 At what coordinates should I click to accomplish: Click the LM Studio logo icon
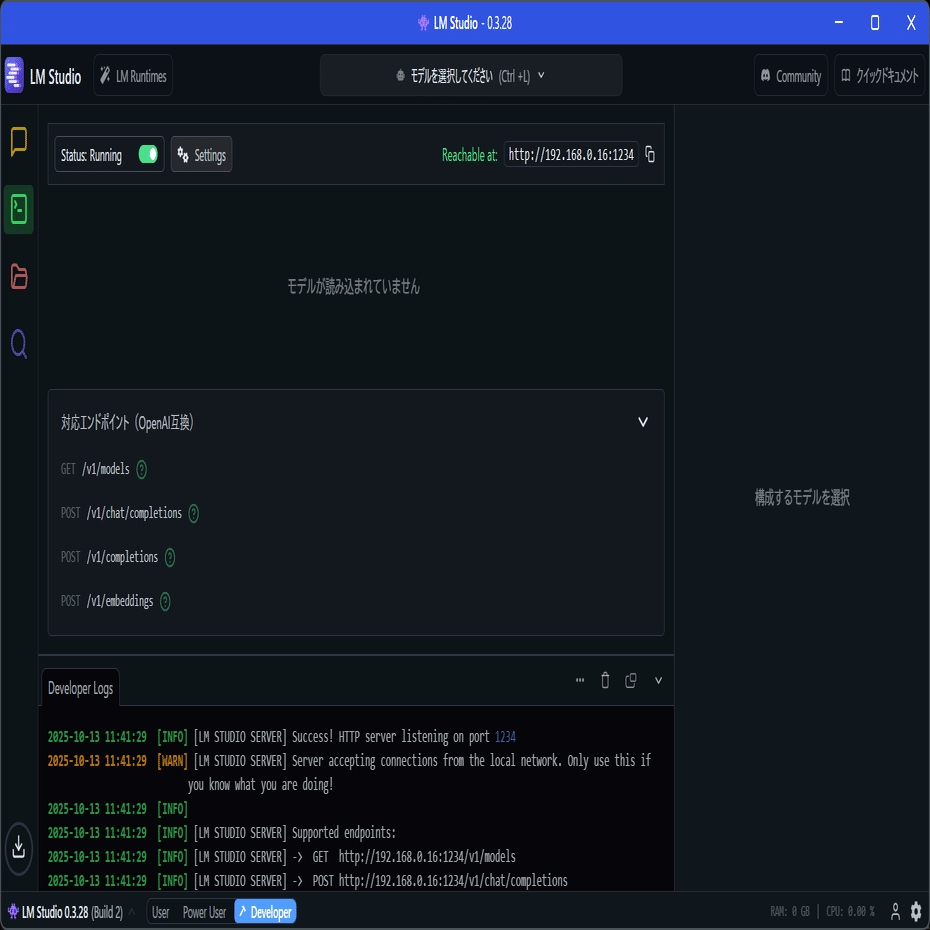click(14, 75)
